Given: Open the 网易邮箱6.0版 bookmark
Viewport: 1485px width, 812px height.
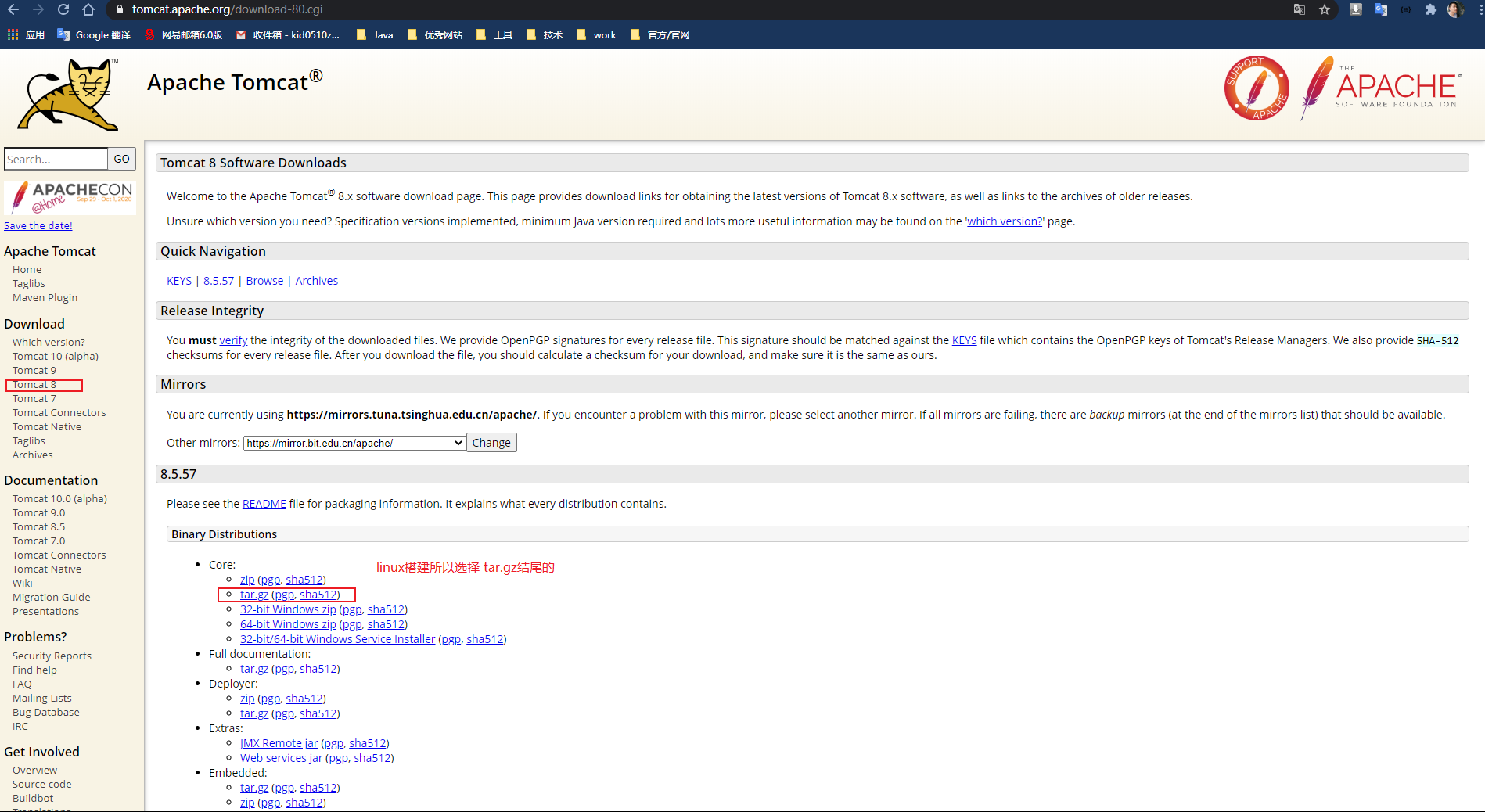Looking at the screenshot, I should point(183,34).
